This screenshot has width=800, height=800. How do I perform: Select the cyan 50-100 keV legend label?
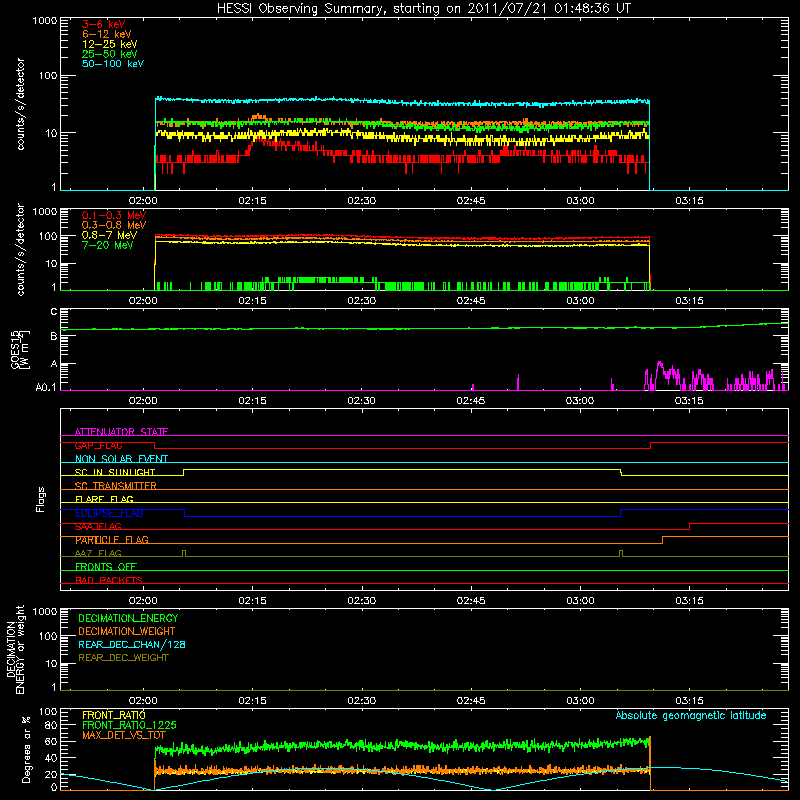coord(113,64)
